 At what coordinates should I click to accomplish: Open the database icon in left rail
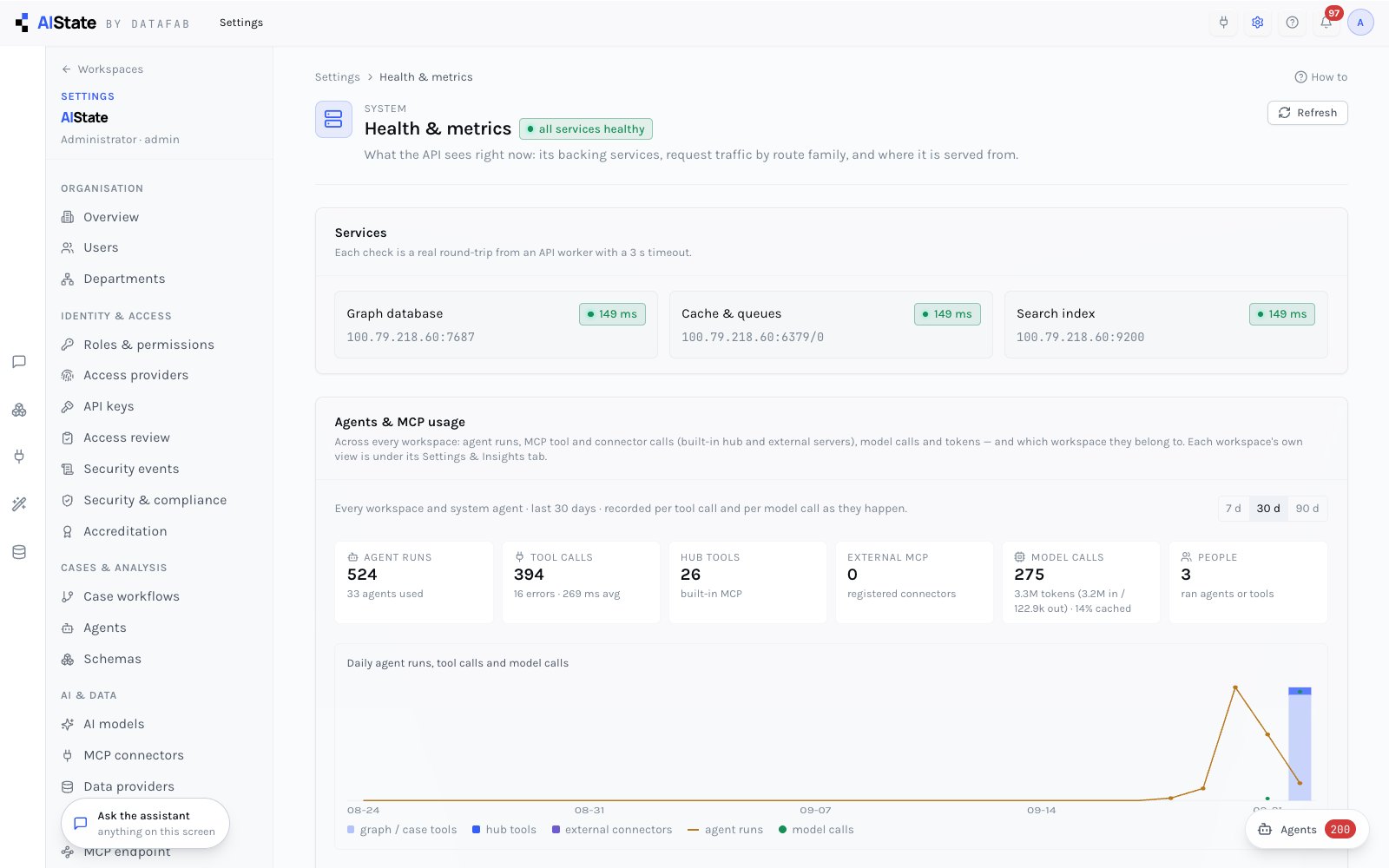tap(19, 552)
